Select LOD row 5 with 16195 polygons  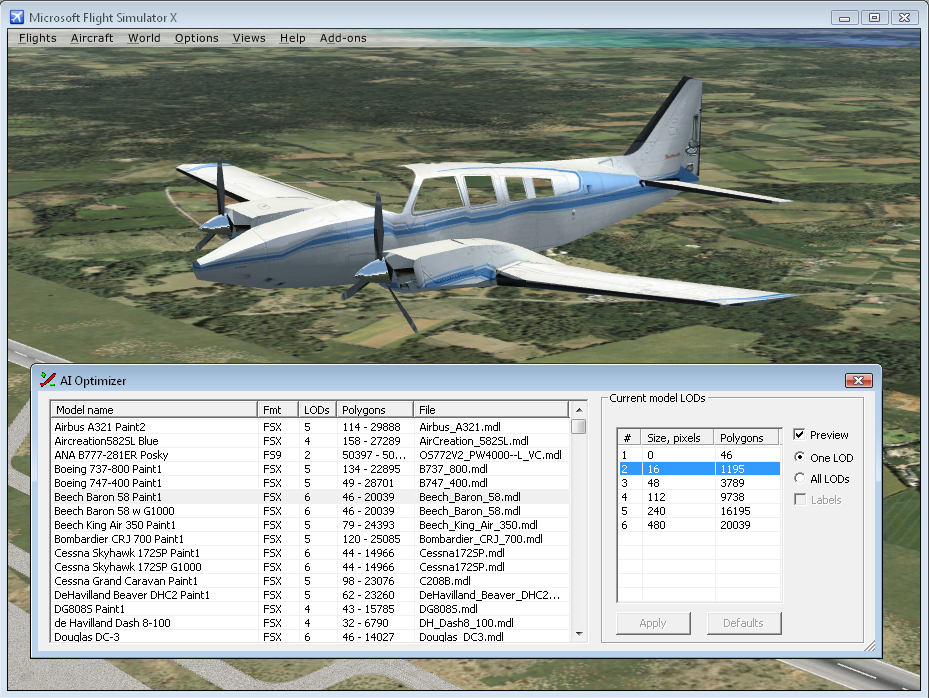pos(699,511)
